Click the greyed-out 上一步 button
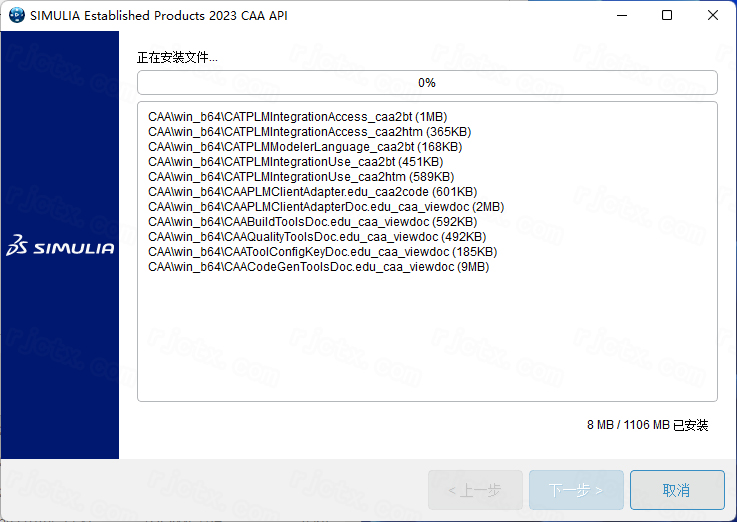The height and width of the screenshot is (522, 737). point(475,490)
